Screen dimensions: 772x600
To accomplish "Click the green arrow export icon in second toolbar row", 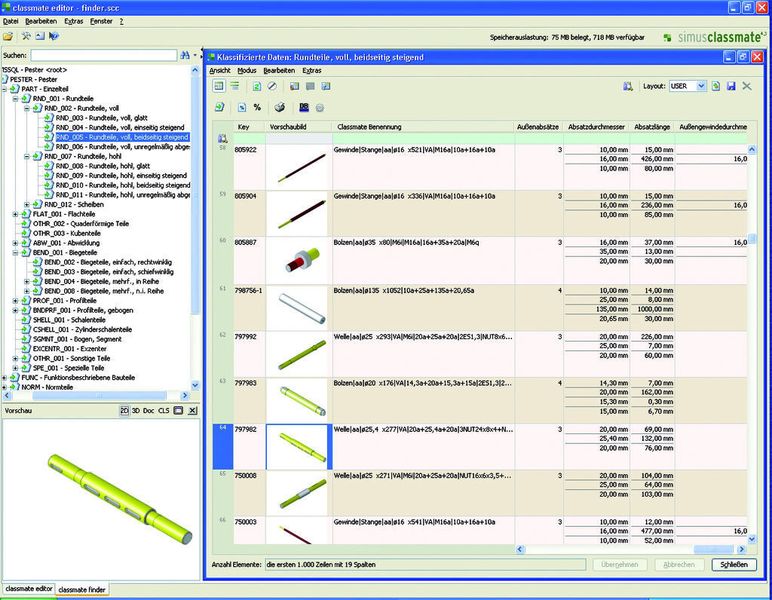I will (x=220, y=107).
